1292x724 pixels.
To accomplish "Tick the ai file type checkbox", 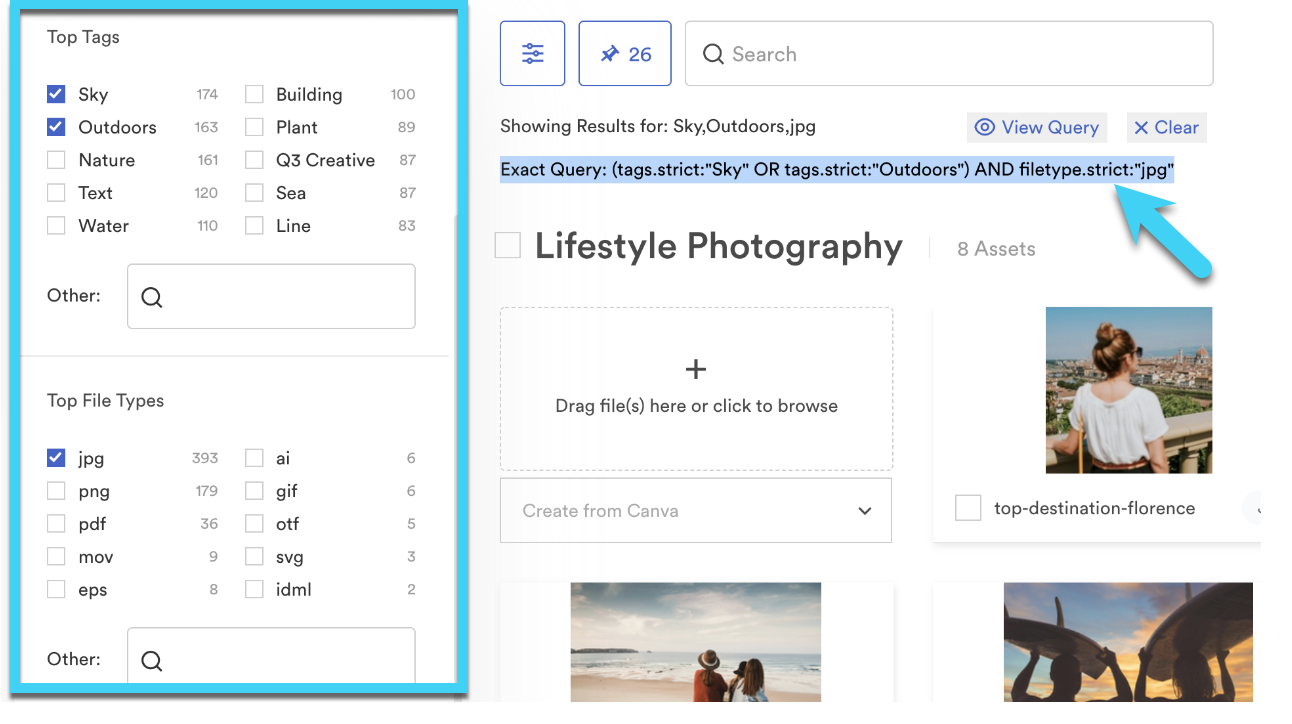I will (254, 458).
